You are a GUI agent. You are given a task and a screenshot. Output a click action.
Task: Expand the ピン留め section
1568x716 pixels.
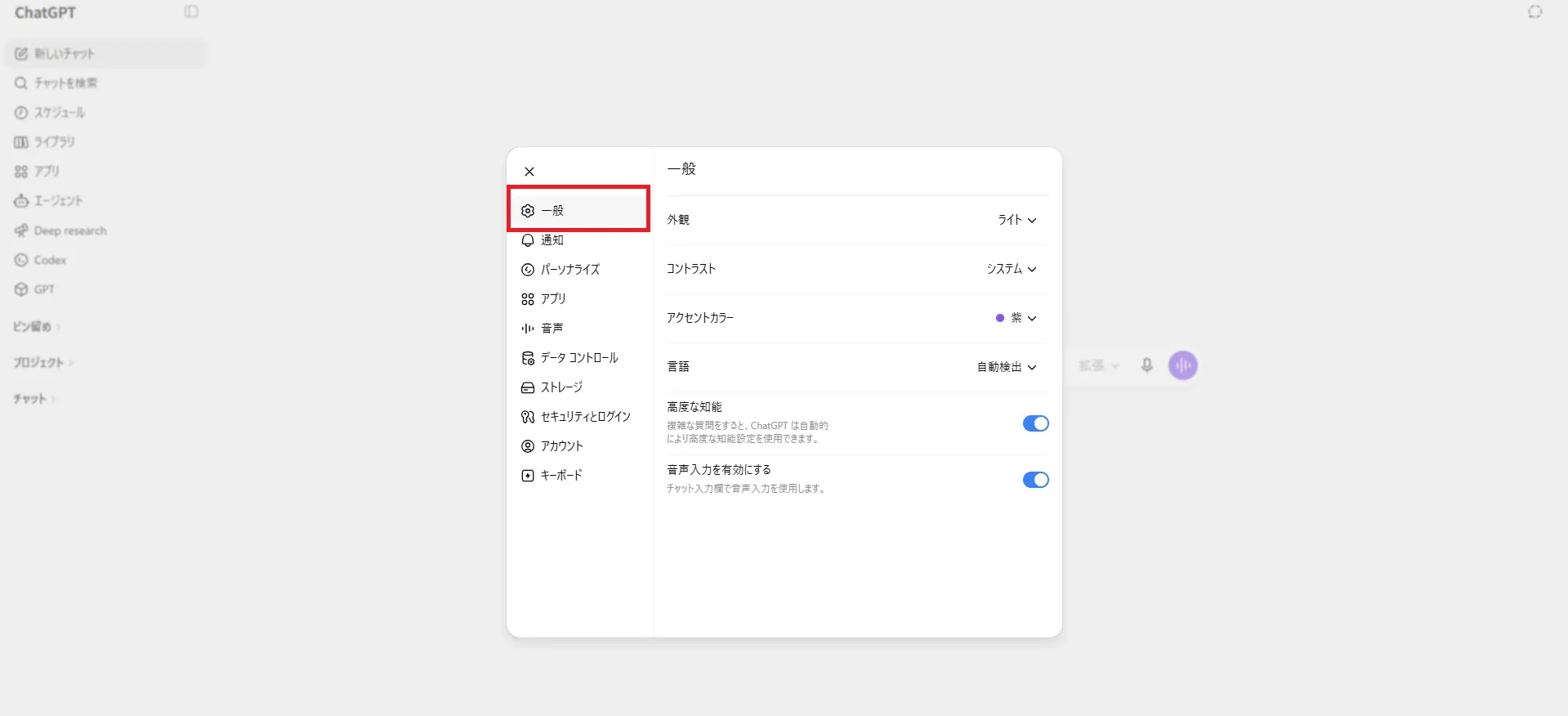click(37, 327)
